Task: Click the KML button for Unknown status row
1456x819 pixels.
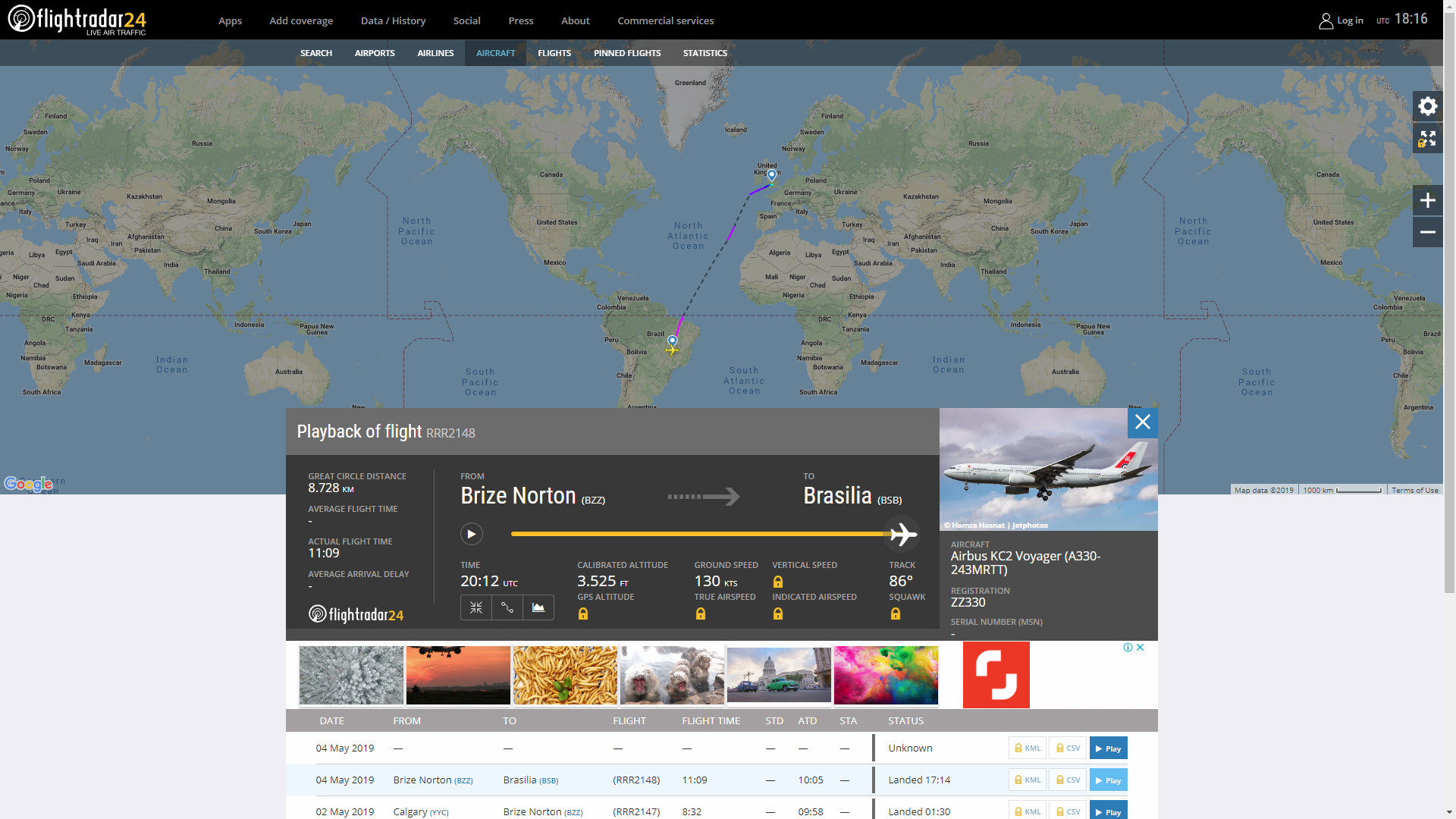Action: point(1028,748)
